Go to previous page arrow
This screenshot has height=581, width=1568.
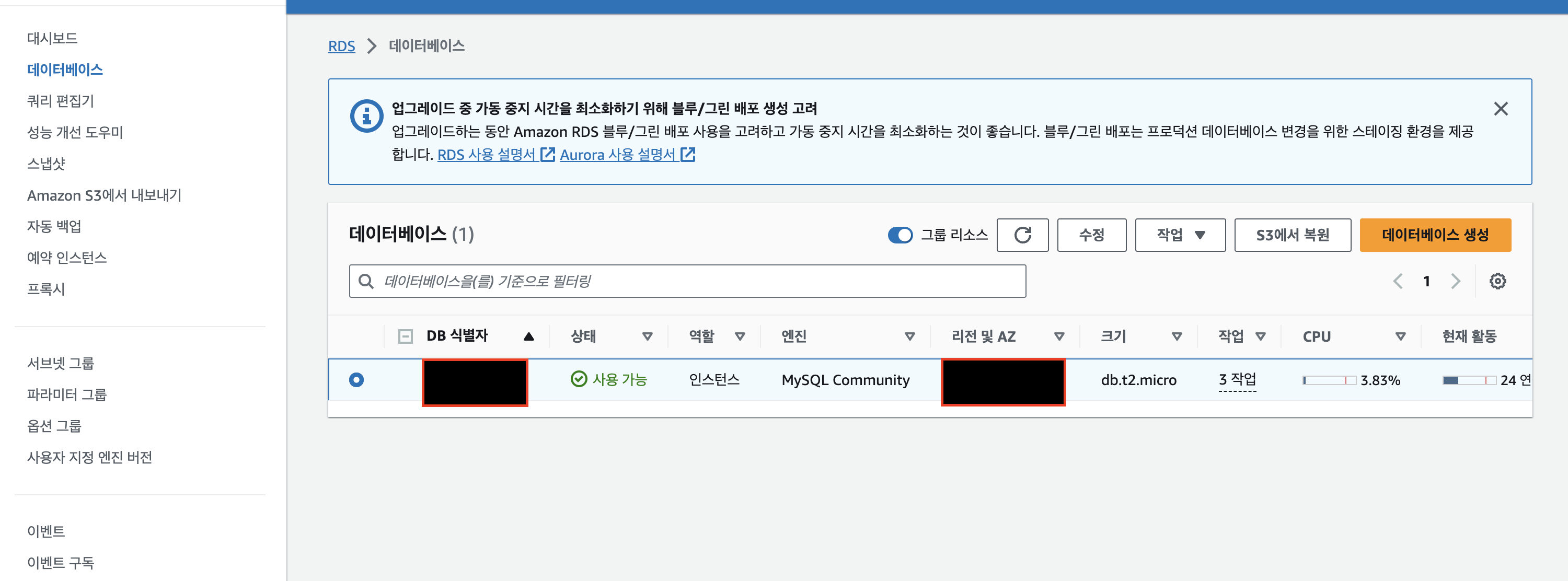pos(1398,281)
